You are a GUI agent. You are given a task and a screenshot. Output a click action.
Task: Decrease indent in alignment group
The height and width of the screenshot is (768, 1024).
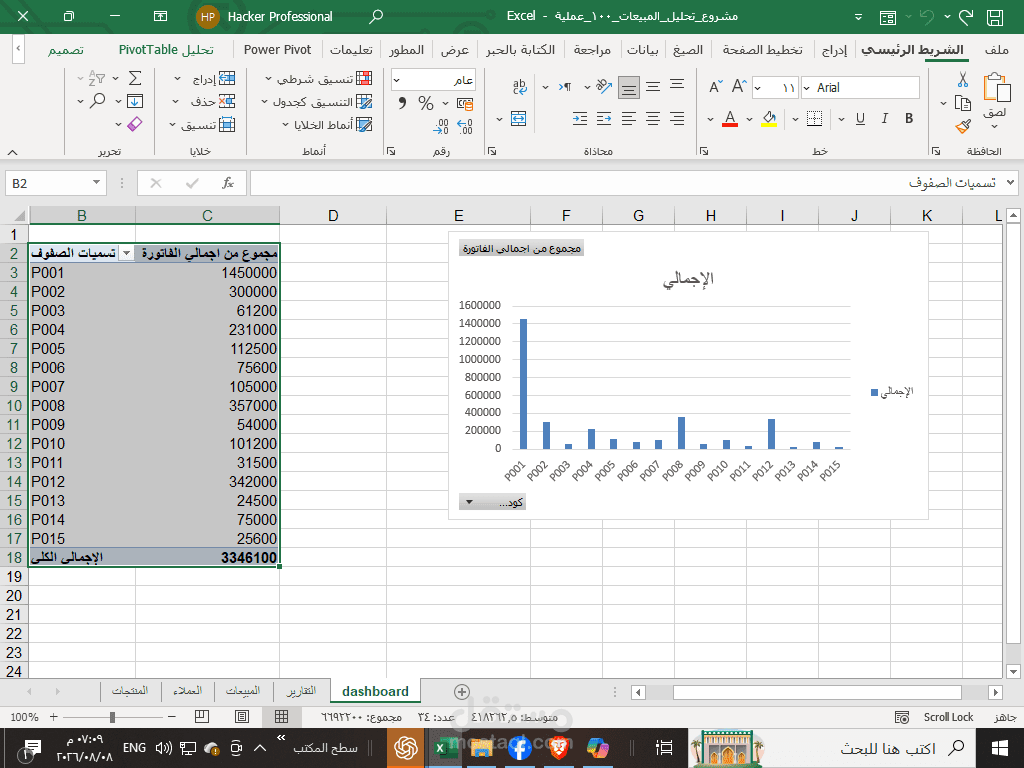coord(604,118)
